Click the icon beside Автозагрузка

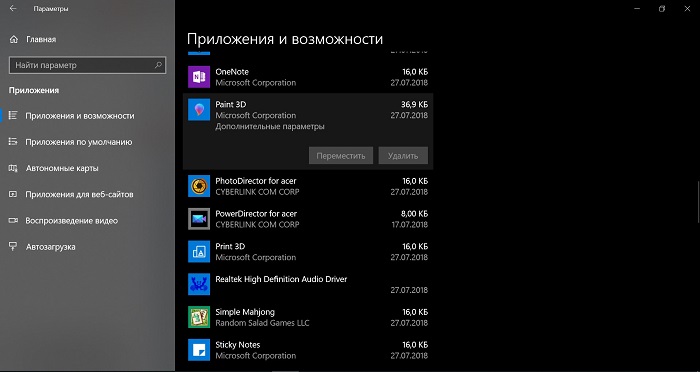(13, 247)
